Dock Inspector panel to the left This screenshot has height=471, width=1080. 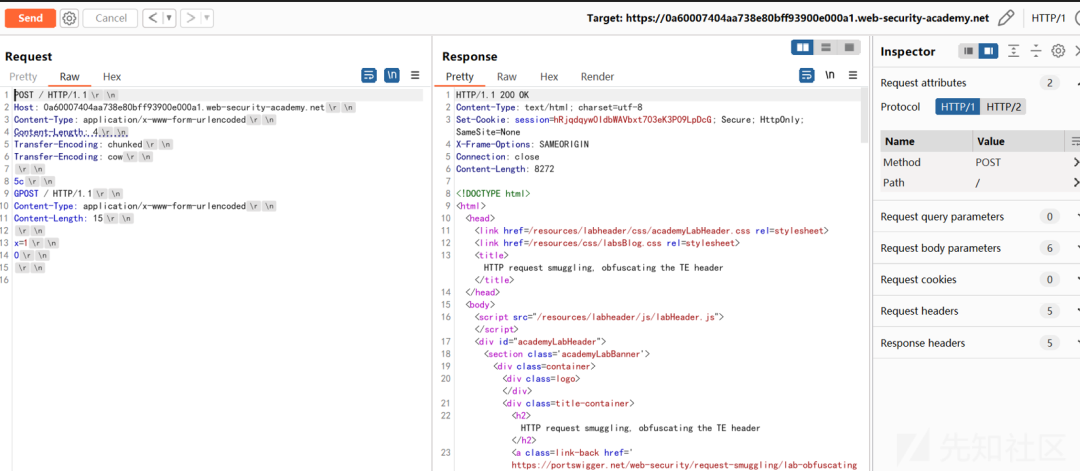(x=968, y=51)
